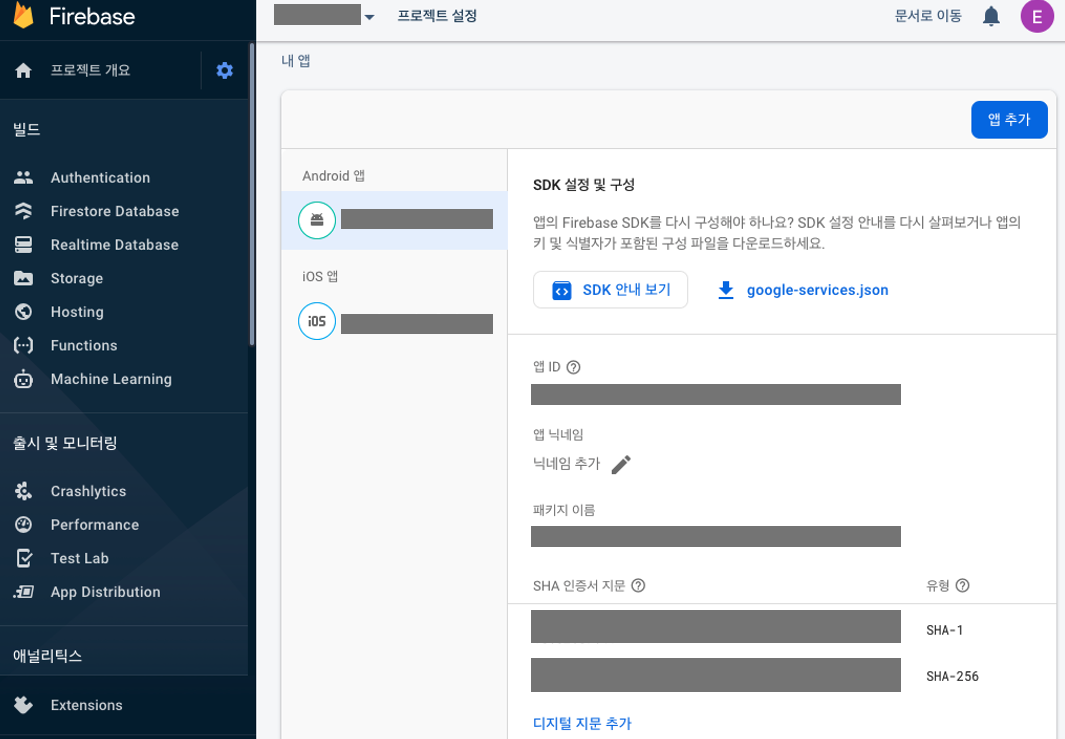
Task: Click the Machine Learning robot icon
Action: tap(23, 378)
